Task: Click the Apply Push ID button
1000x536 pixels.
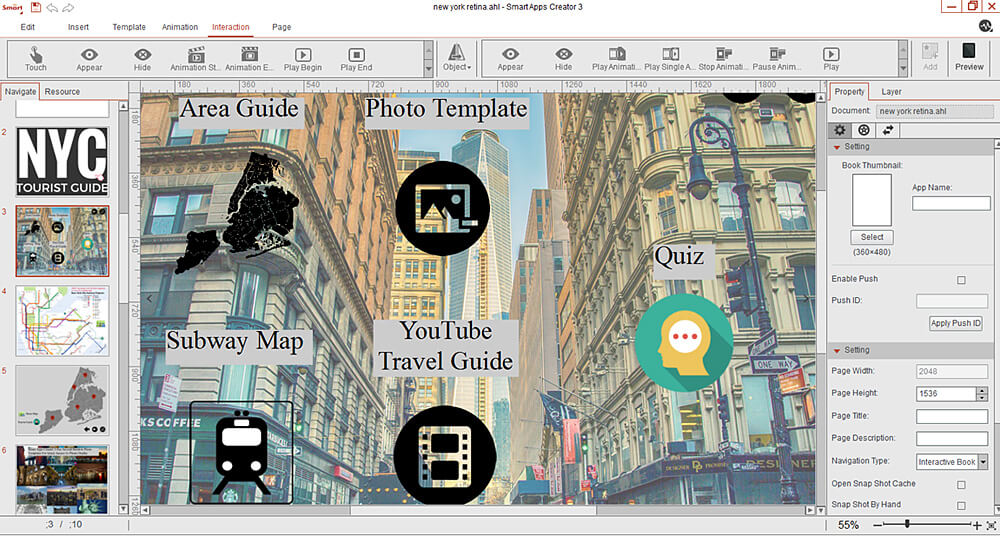Action: 955,323
